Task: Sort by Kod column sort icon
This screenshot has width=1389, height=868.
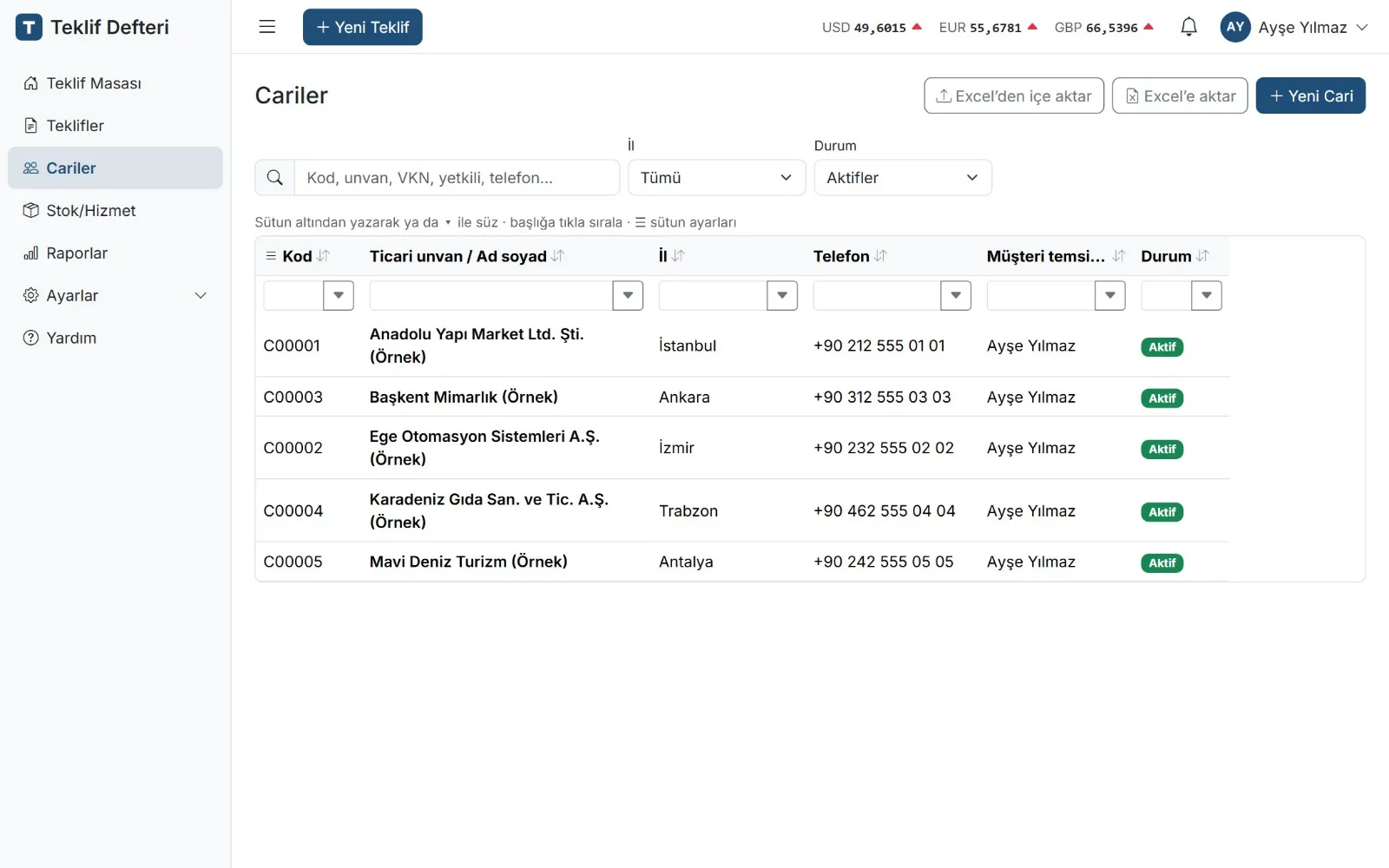Action: pos(324,256)
